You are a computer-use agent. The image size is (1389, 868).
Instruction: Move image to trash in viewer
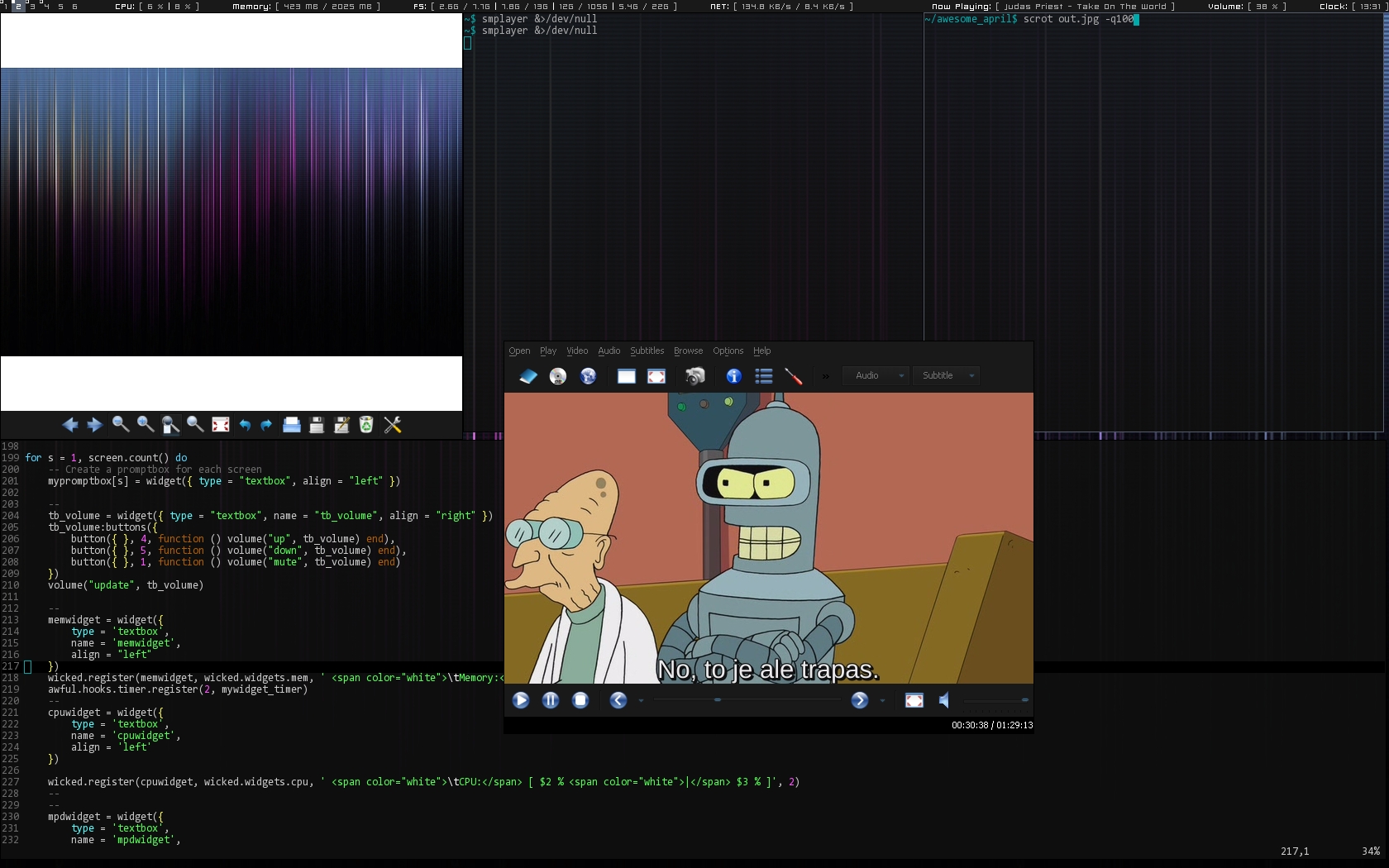(x=366, y=425)
